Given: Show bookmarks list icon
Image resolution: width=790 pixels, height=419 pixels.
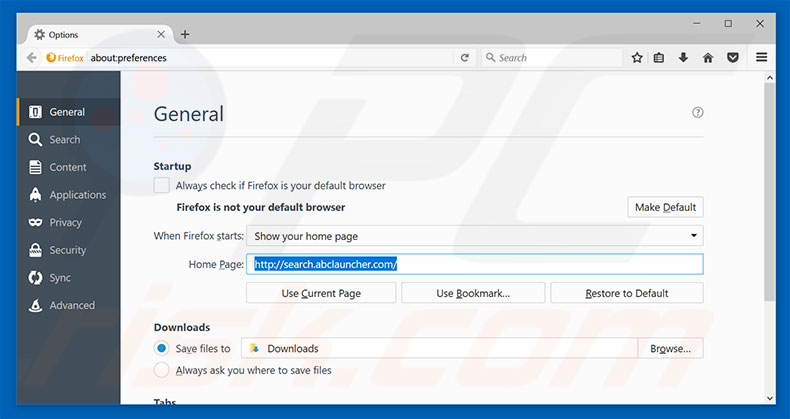Looking at the screenshot, I should tap(659, 58).
